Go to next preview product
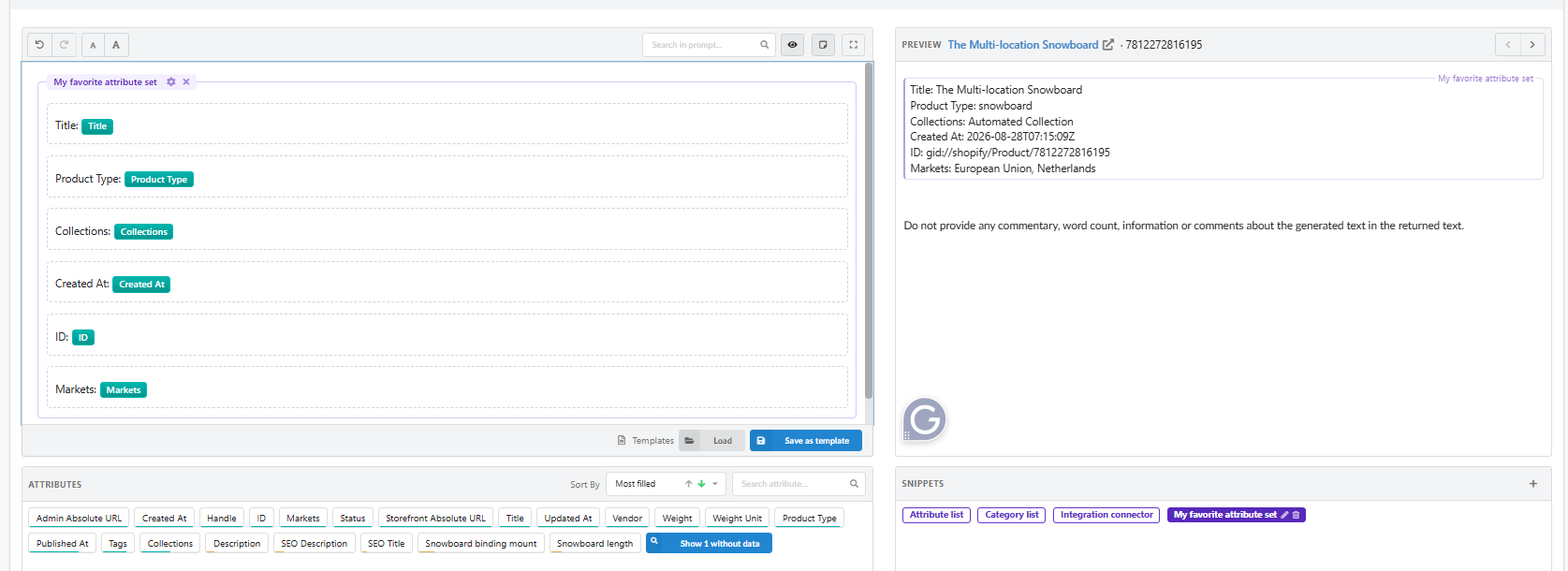Viewport: 1568px width, 571px height. tap(1532, 45)
